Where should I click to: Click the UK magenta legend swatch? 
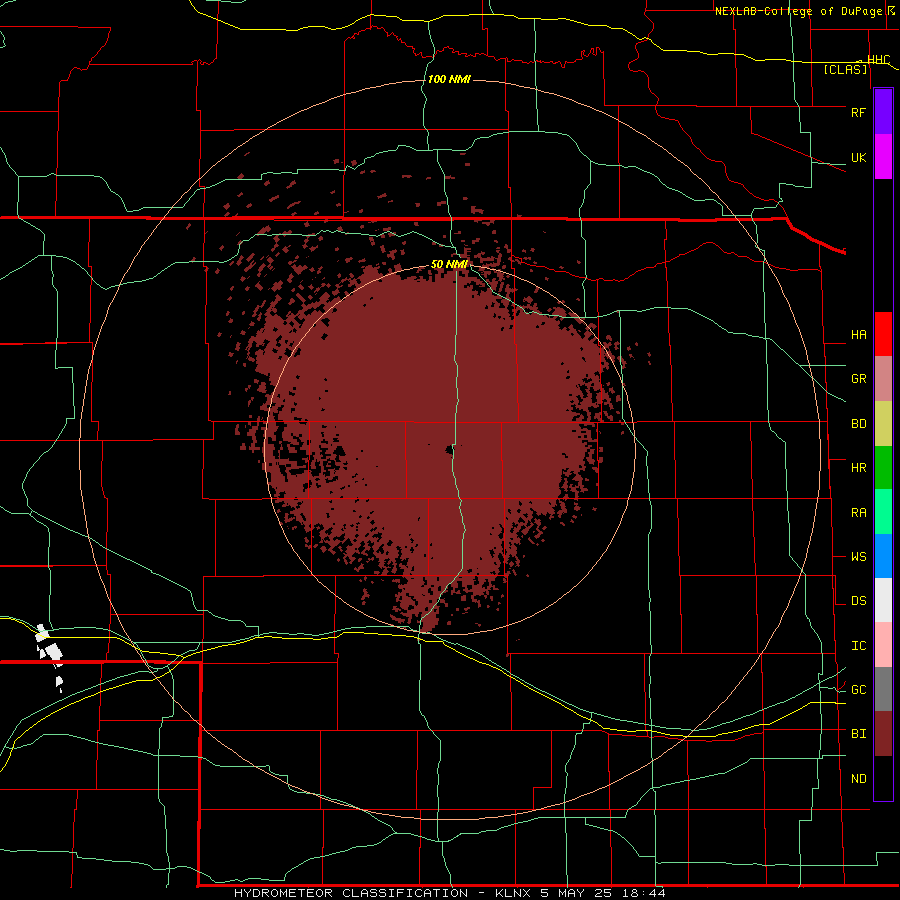click(883, 157)
